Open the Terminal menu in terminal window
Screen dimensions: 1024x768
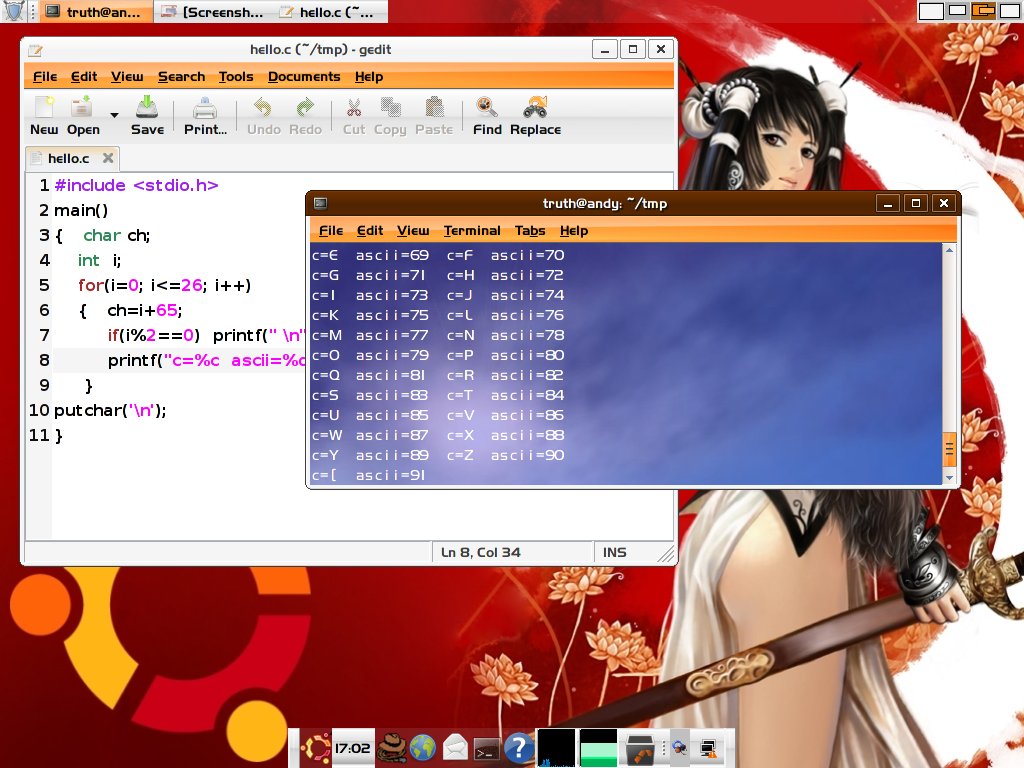(x=472, y=231)
